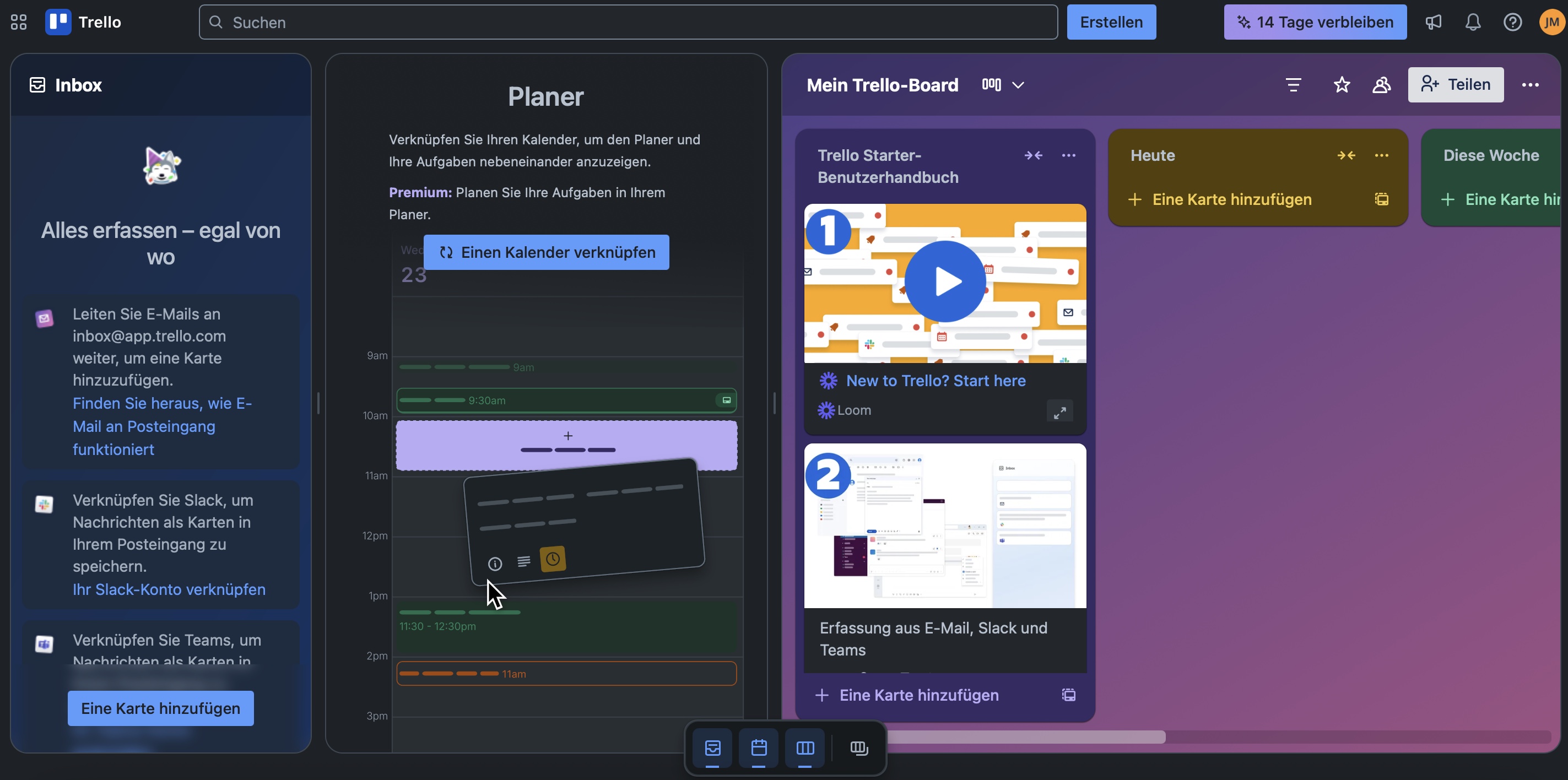
Task: Open the board filter icon
Action: 1293,85
